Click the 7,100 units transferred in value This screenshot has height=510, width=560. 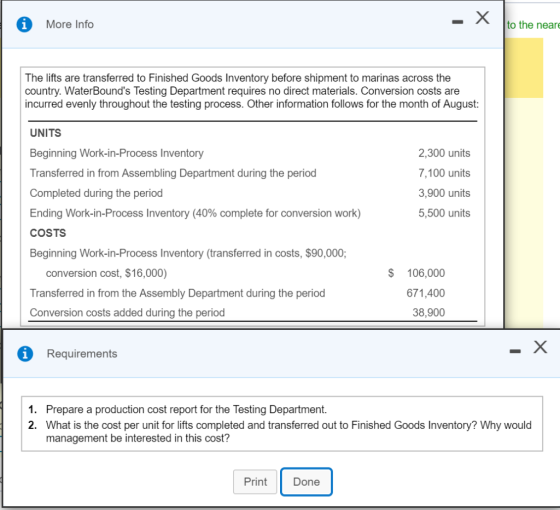coord(444,173)
